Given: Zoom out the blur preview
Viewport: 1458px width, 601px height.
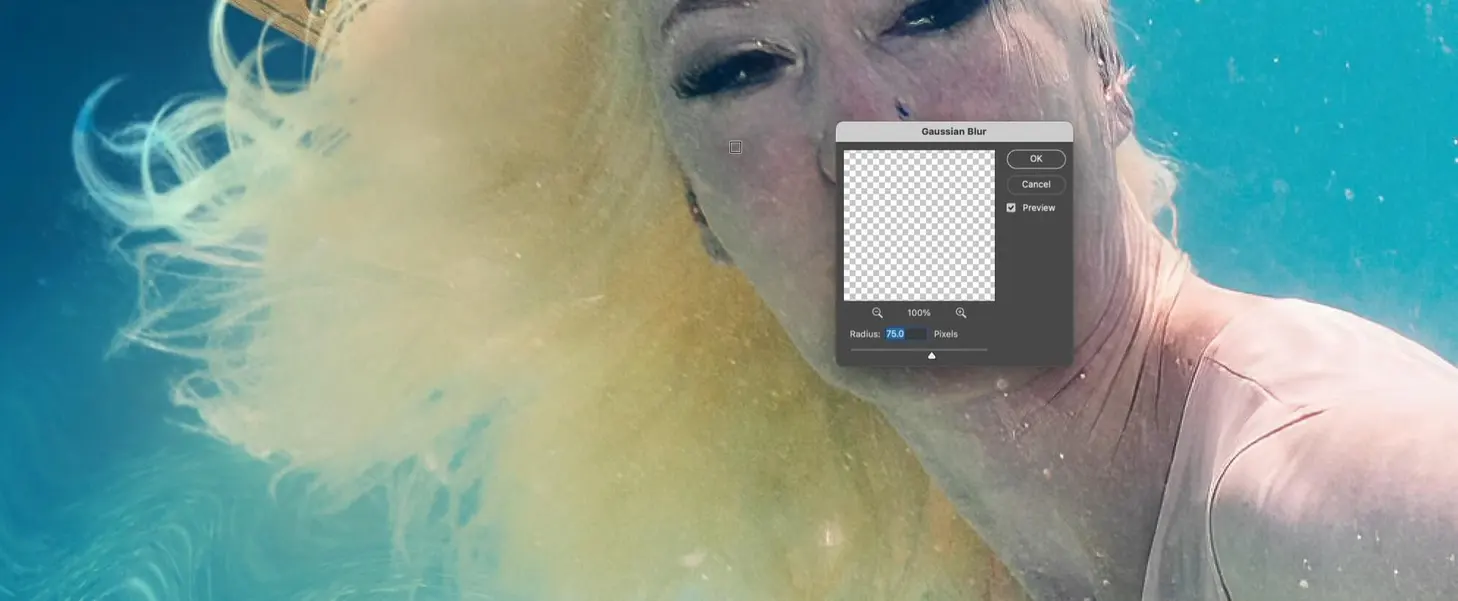Looking at the screenshot, I should point(877,313).
